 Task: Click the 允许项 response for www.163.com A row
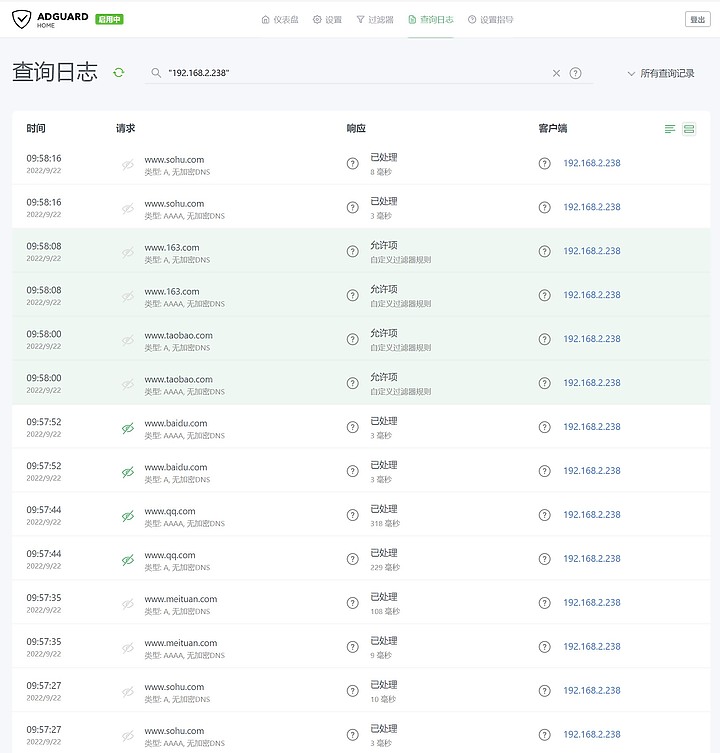point(384,245)
